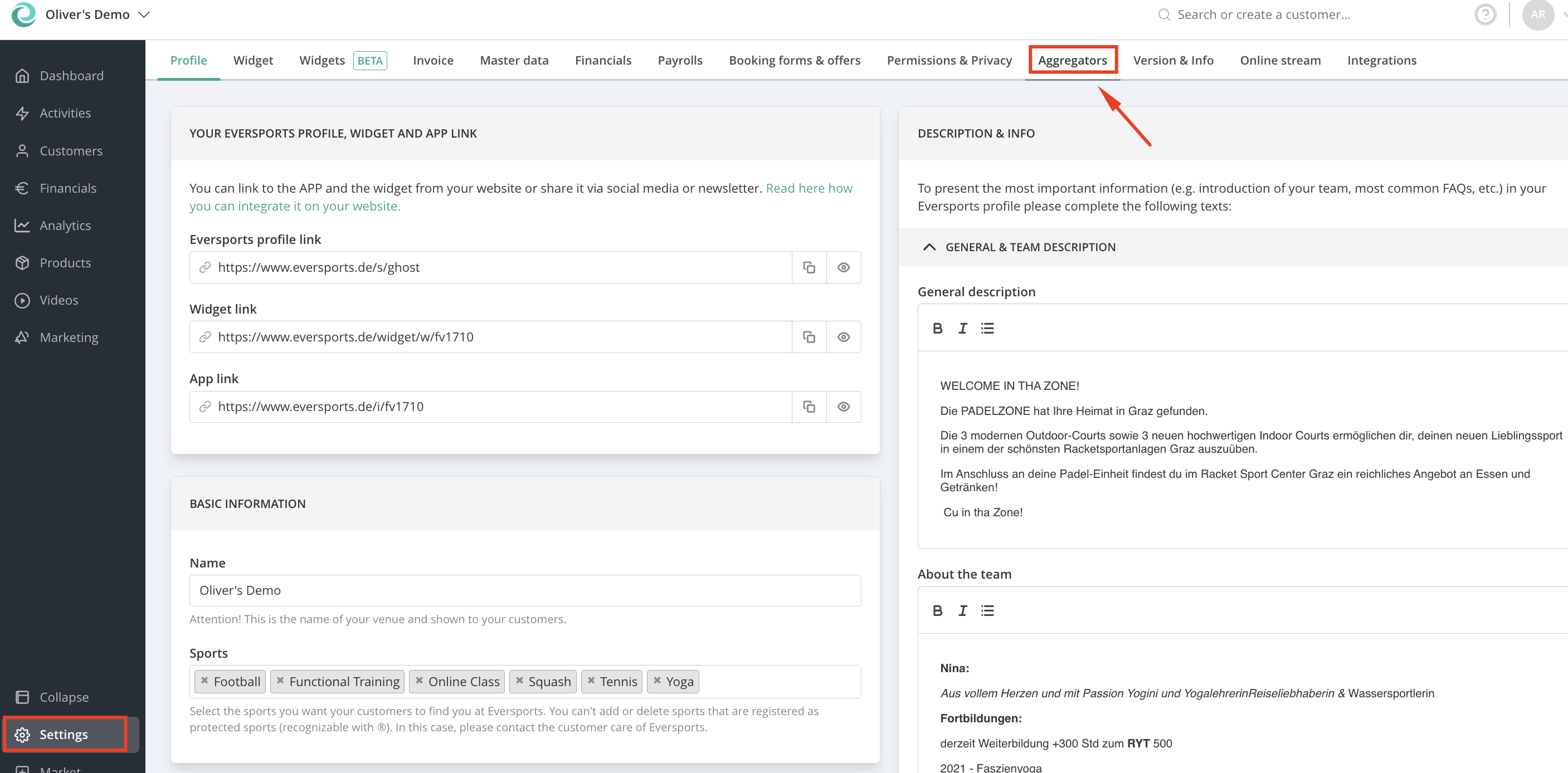Open the Payrolls tab

click(680, 60)
